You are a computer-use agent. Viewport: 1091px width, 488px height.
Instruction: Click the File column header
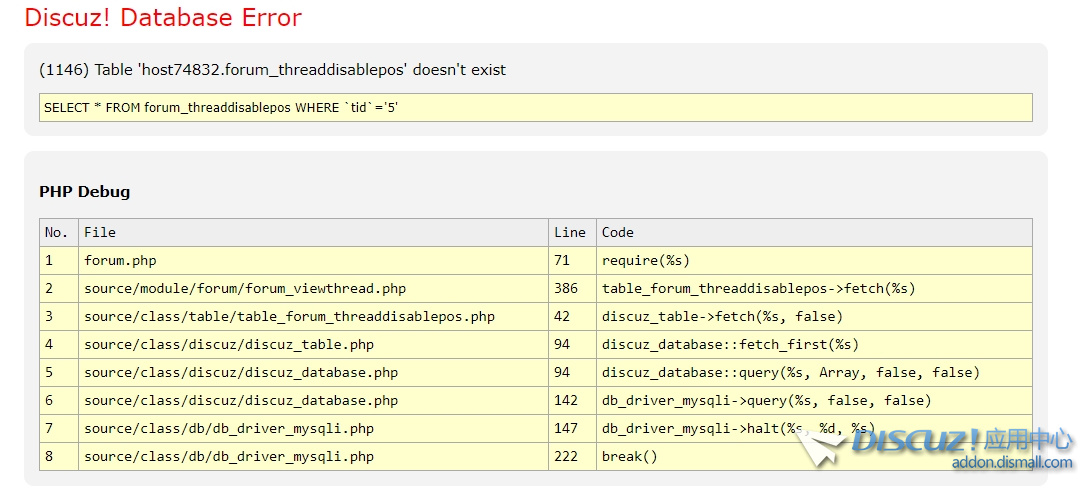point(313,233)
